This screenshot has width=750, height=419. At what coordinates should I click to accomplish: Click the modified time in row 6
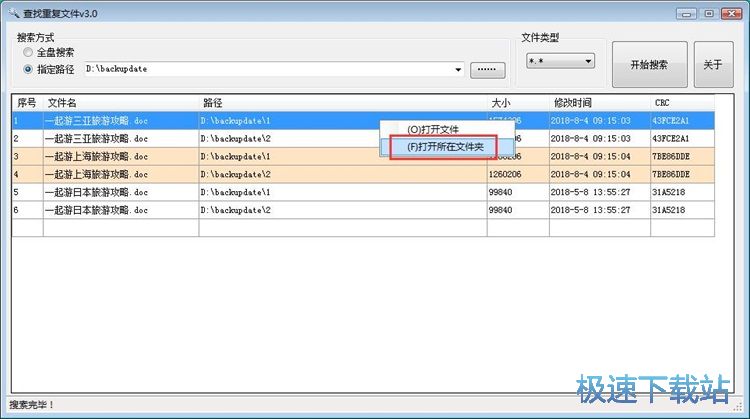click(x=590, y=210)
